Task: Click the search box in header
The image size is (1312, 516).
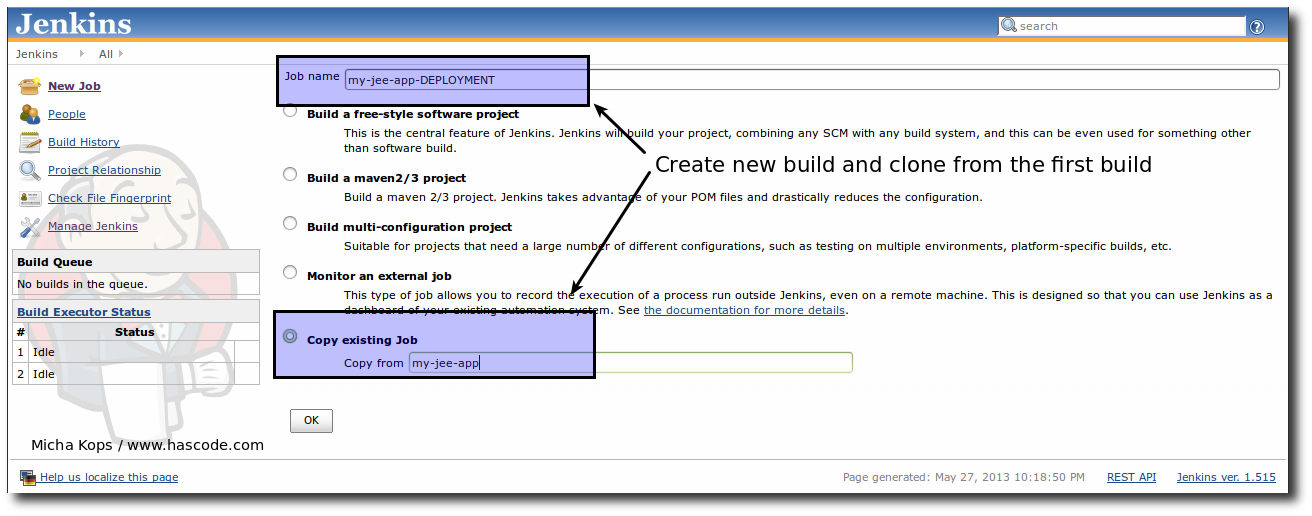Action: point(1122,26)
